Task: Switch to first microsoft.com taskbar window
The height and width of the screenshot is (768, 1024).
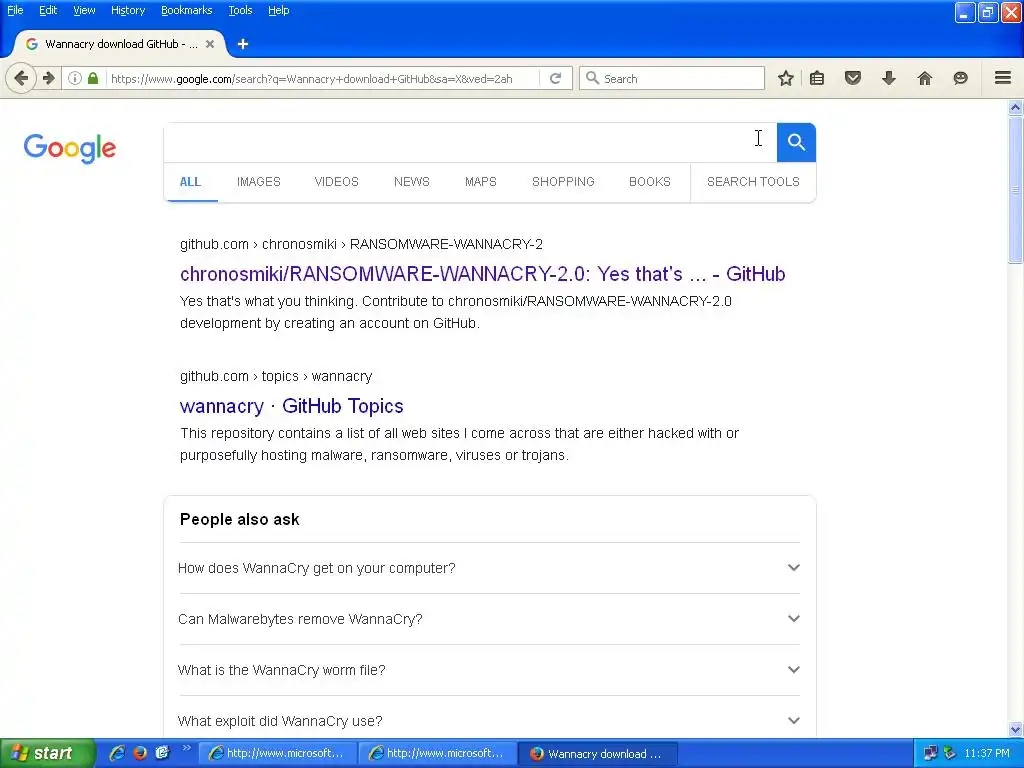Action: [x=277, y=754]
